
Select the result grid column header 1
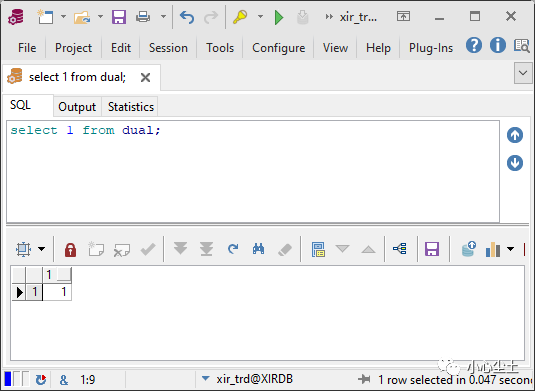click(57, 275)
